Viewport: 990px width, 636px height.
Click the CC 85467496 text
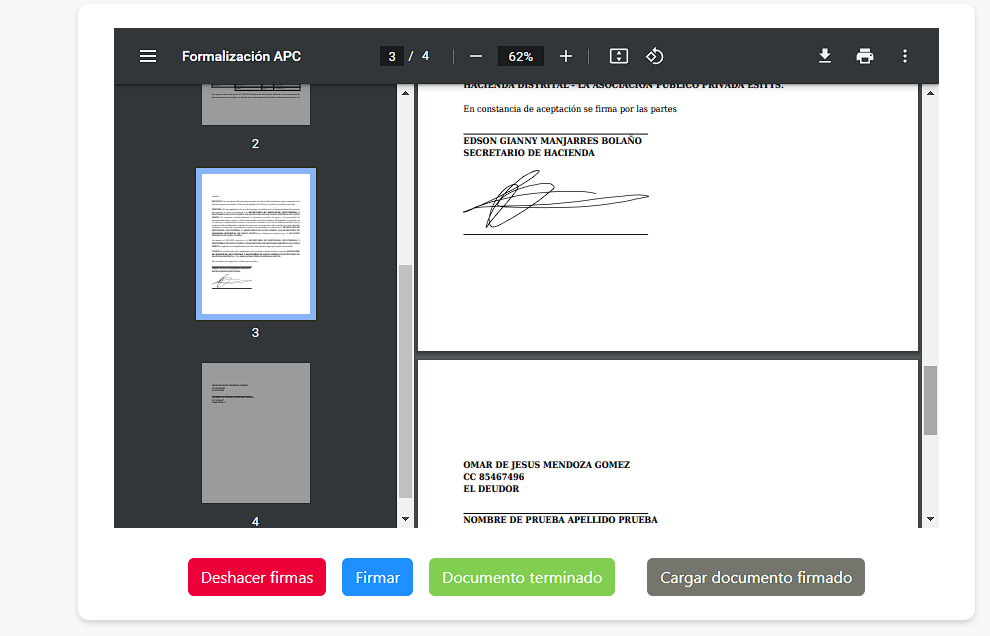(x=494, y=477)
